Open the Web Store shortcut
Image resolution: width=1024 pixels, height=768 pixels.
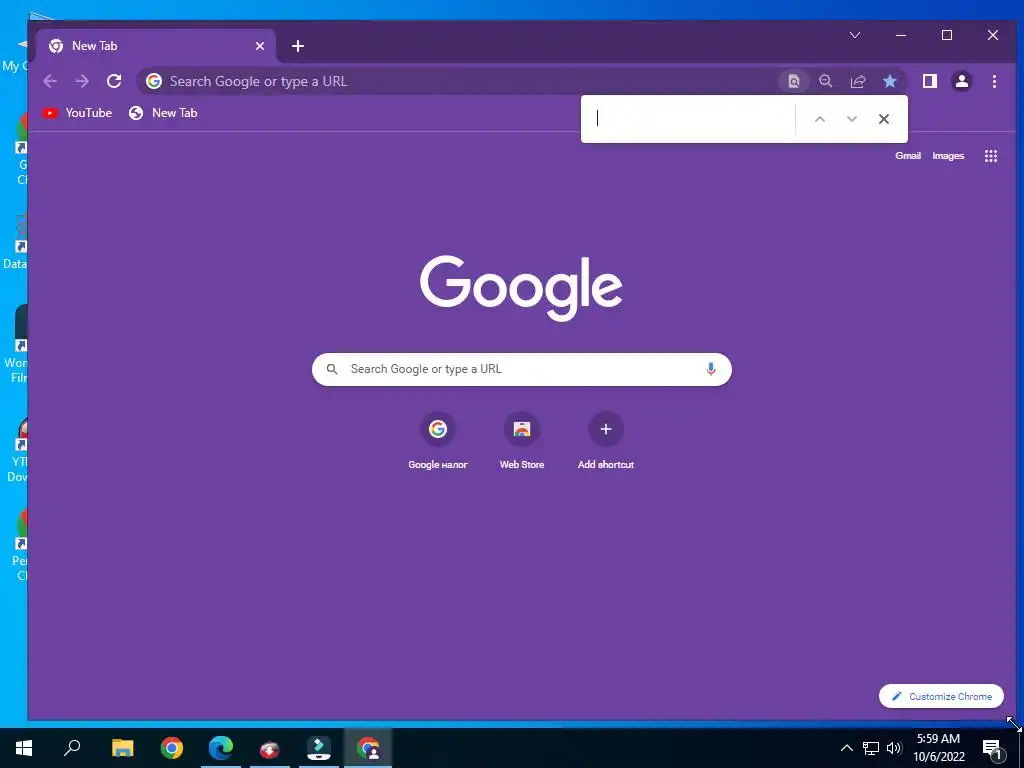tap(522, 441)
